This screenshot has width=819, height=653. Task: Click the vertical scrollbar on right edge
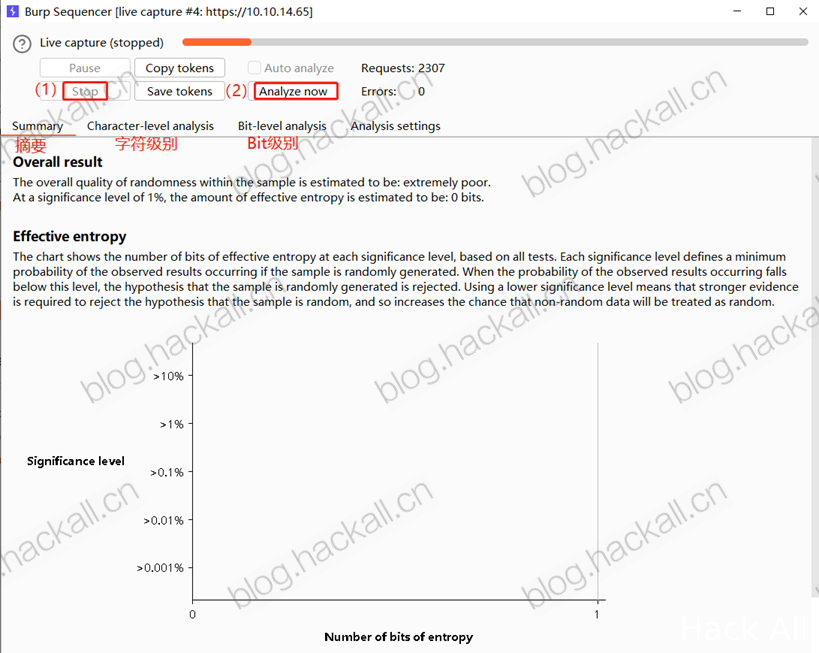coord(816,366)
